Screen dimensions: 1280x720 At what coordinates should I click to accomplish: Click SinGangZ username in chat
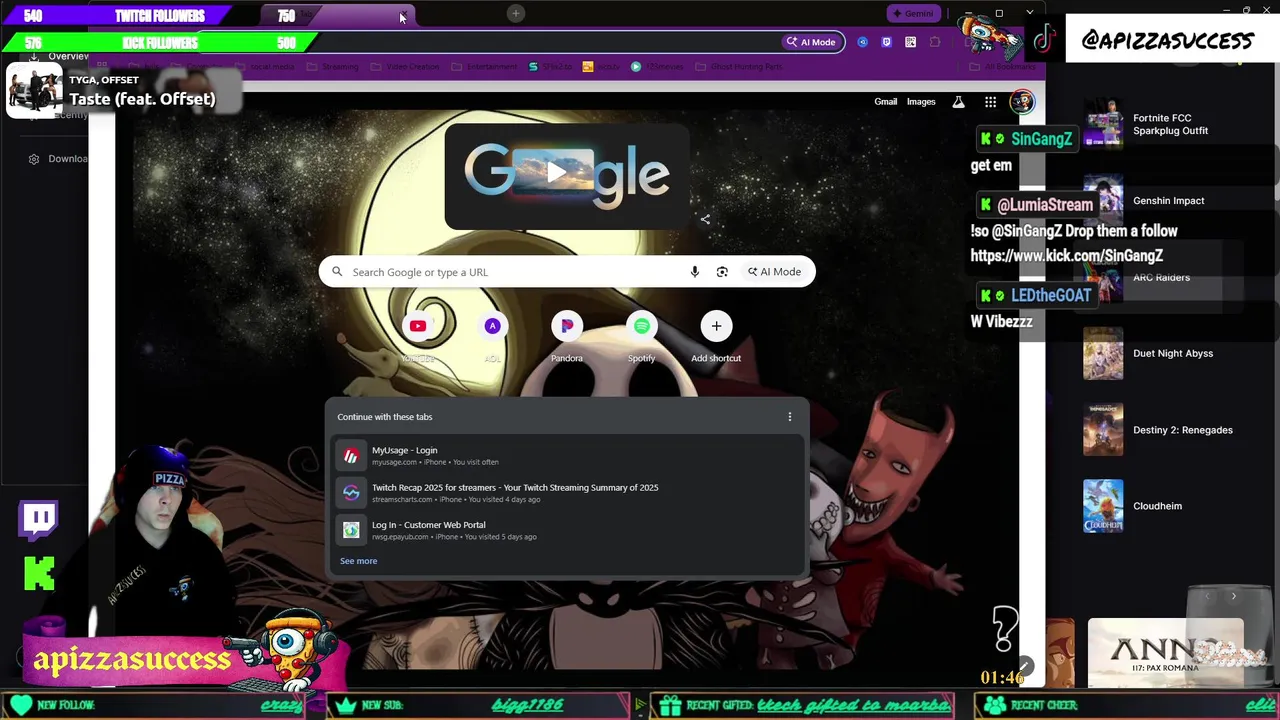[1041, 139]
